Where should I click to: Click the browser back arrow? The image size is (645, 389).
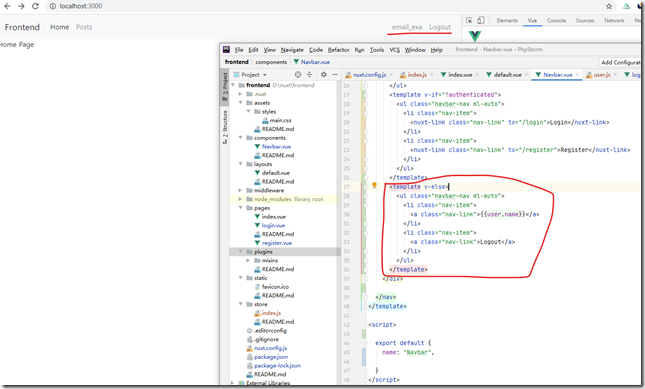point(7,6)
